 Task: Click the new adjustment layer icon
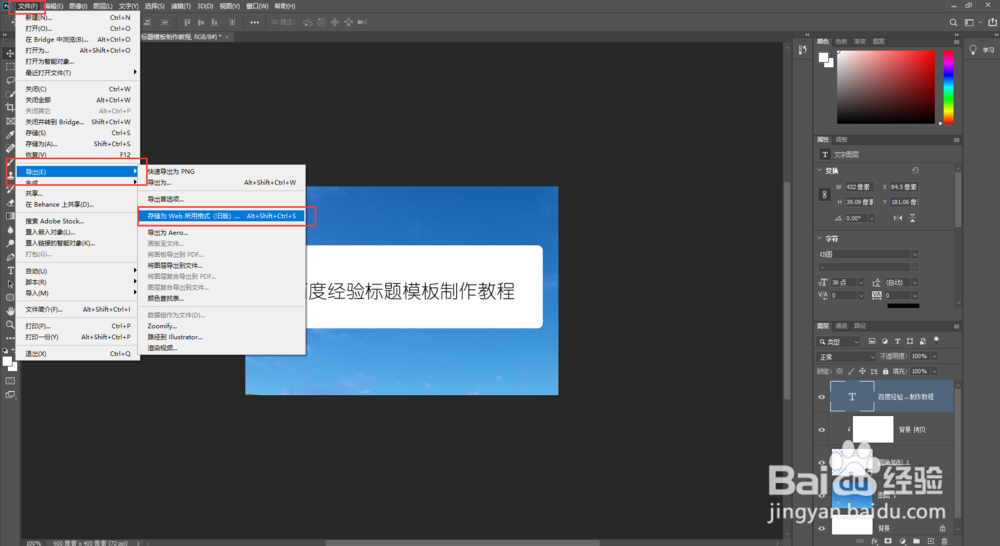coord(902,541)
